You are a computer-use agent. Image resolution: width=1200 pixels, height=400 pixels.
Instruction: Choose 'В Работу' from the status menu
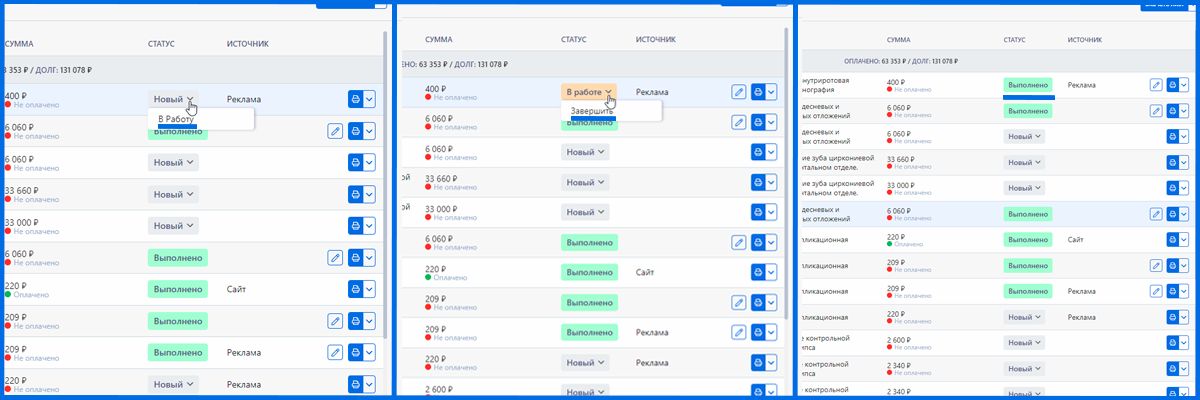tap(177, 119)
